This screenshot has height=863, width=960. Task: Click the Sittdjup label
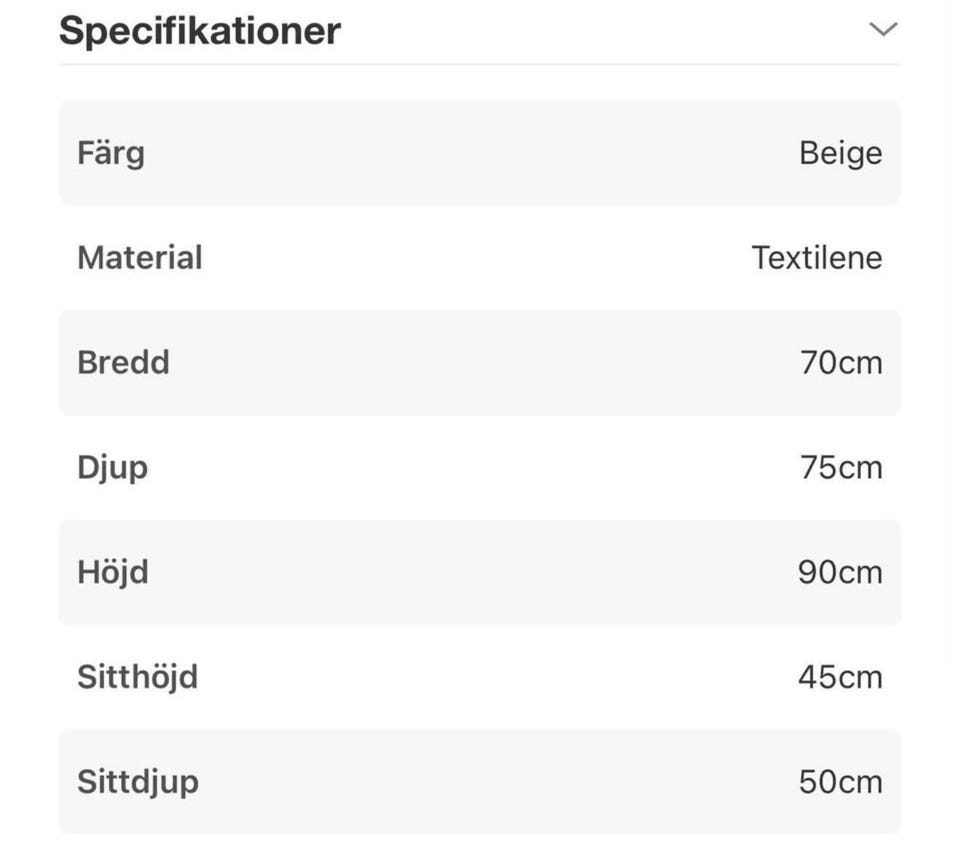(138, 782)
